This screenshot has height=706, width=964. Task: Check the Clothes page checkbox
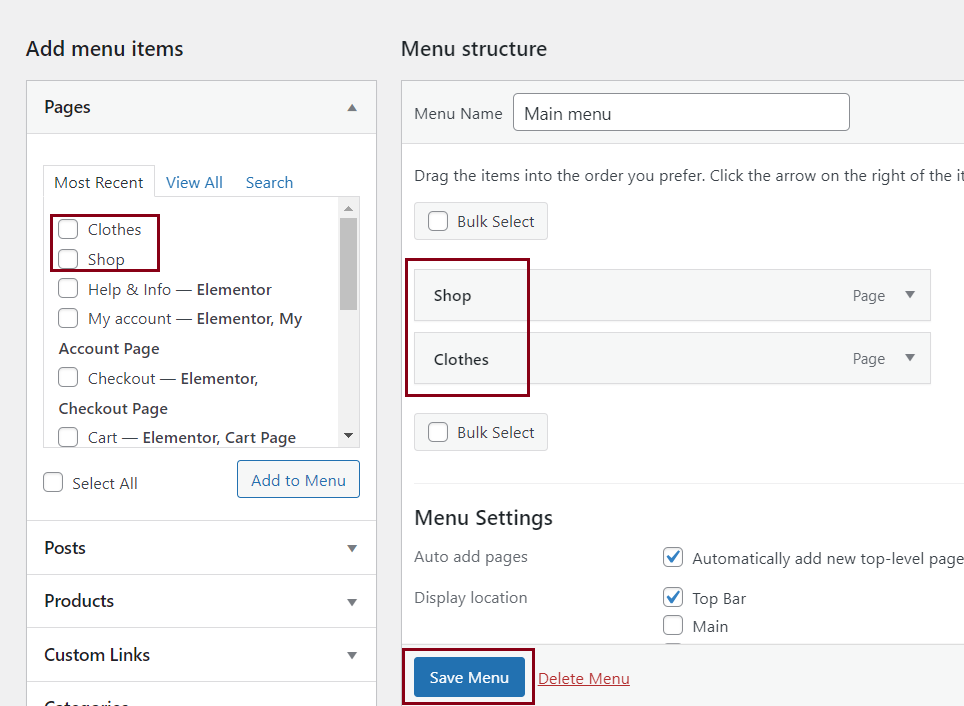click(68, 229)
